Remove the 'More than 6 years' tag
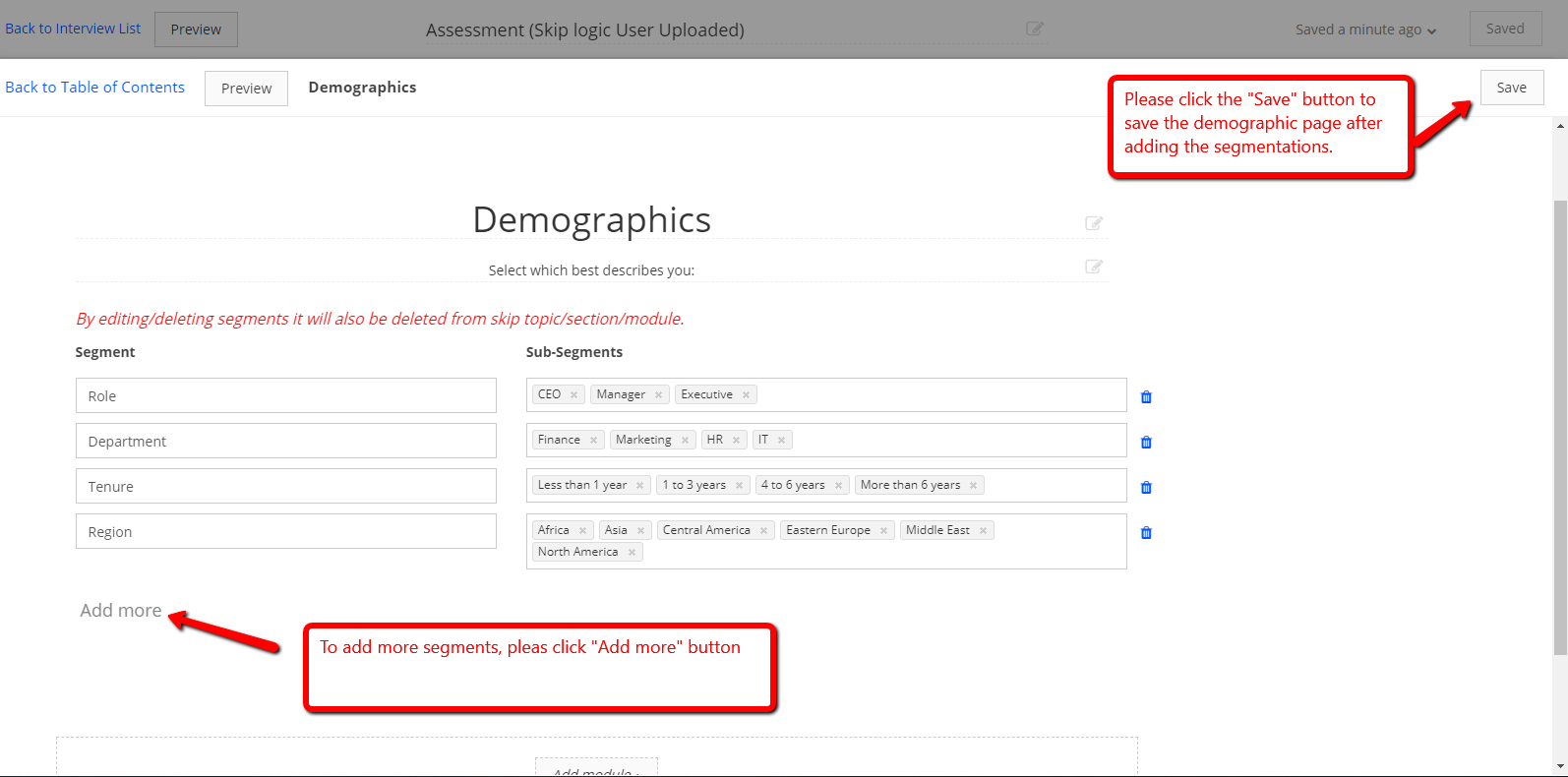 [973, 486]
